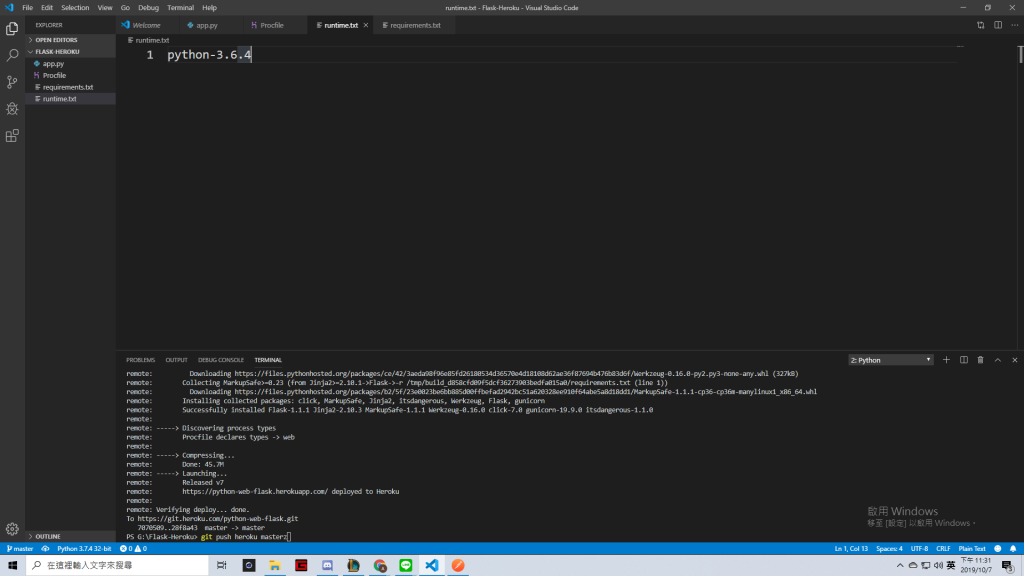The image size is (1024, 576).
Task: Open the notifications bell in status bar
Action: [1013, 549]
